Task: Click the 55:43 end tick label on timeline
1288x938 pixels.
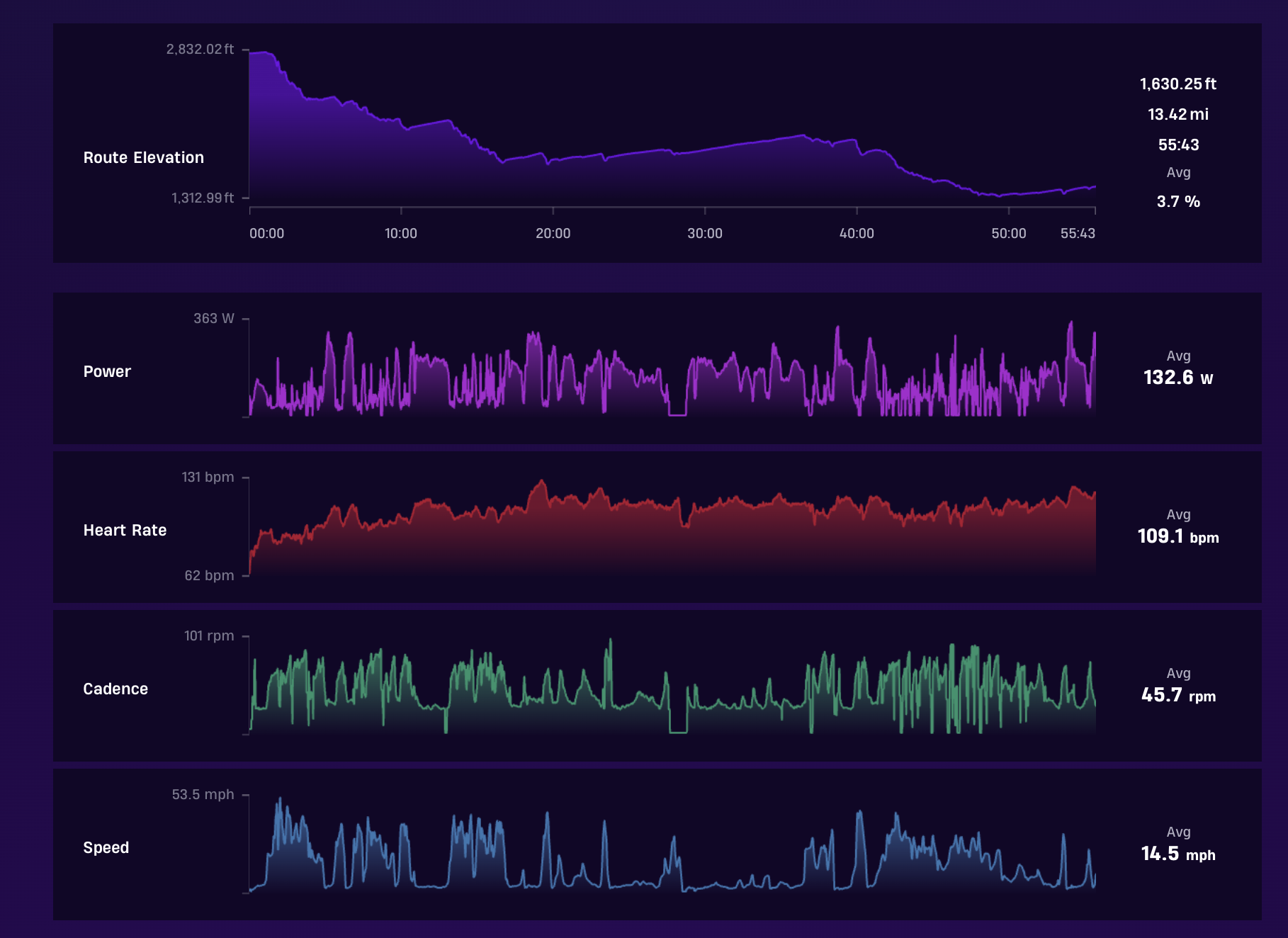Action: pyautogui.click(x=1078, y=233)
